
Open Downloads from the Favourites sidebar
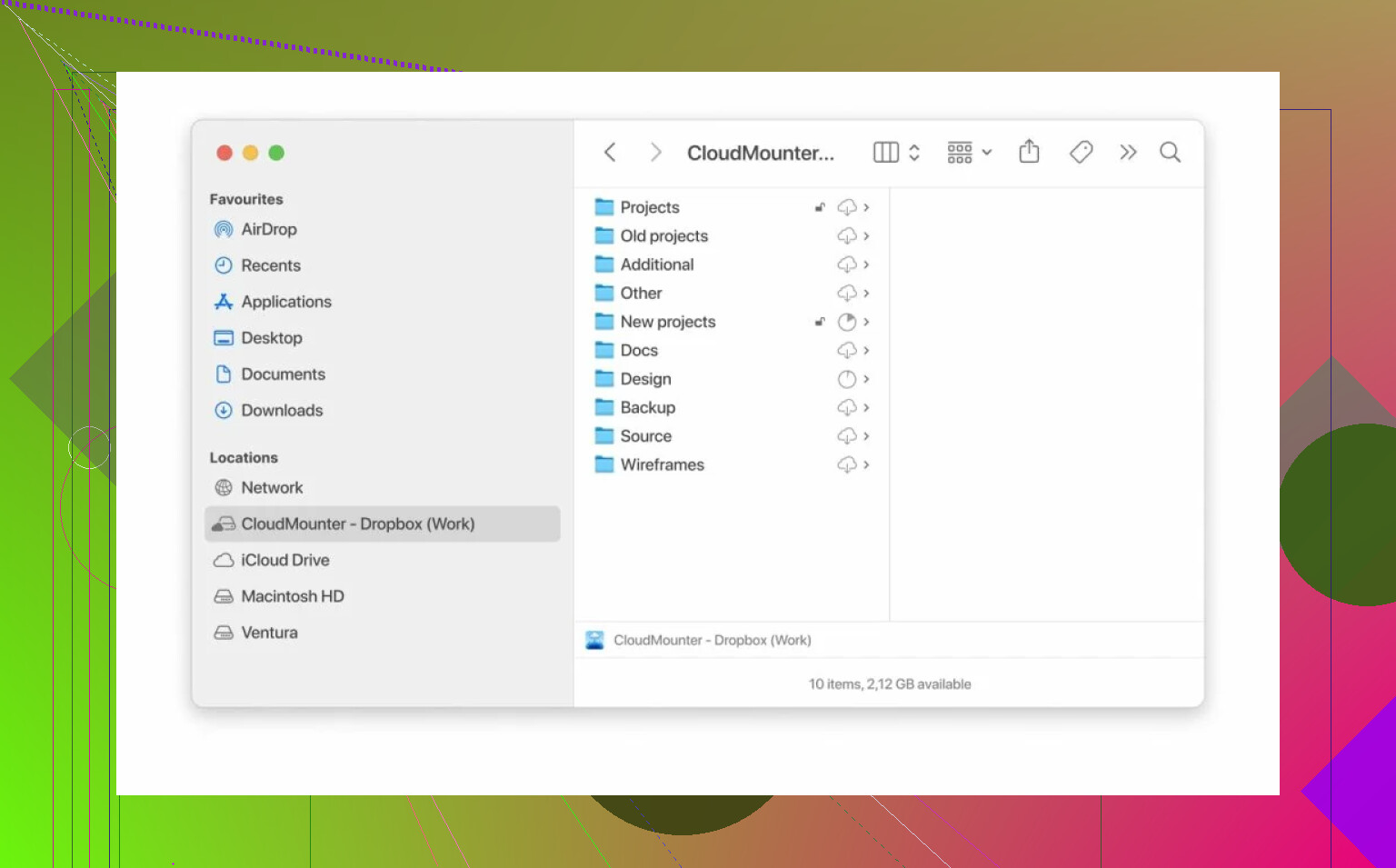coord(281,410)
